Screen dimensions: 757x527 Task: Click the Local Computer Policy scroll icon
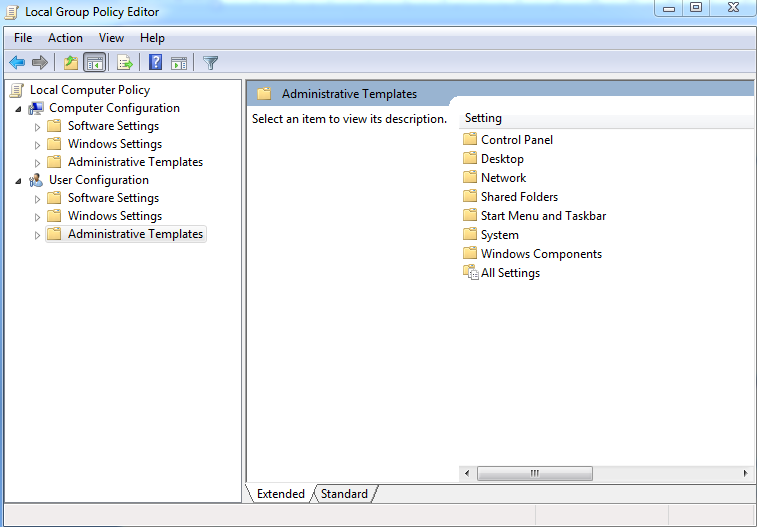click(x=16, y=90)
